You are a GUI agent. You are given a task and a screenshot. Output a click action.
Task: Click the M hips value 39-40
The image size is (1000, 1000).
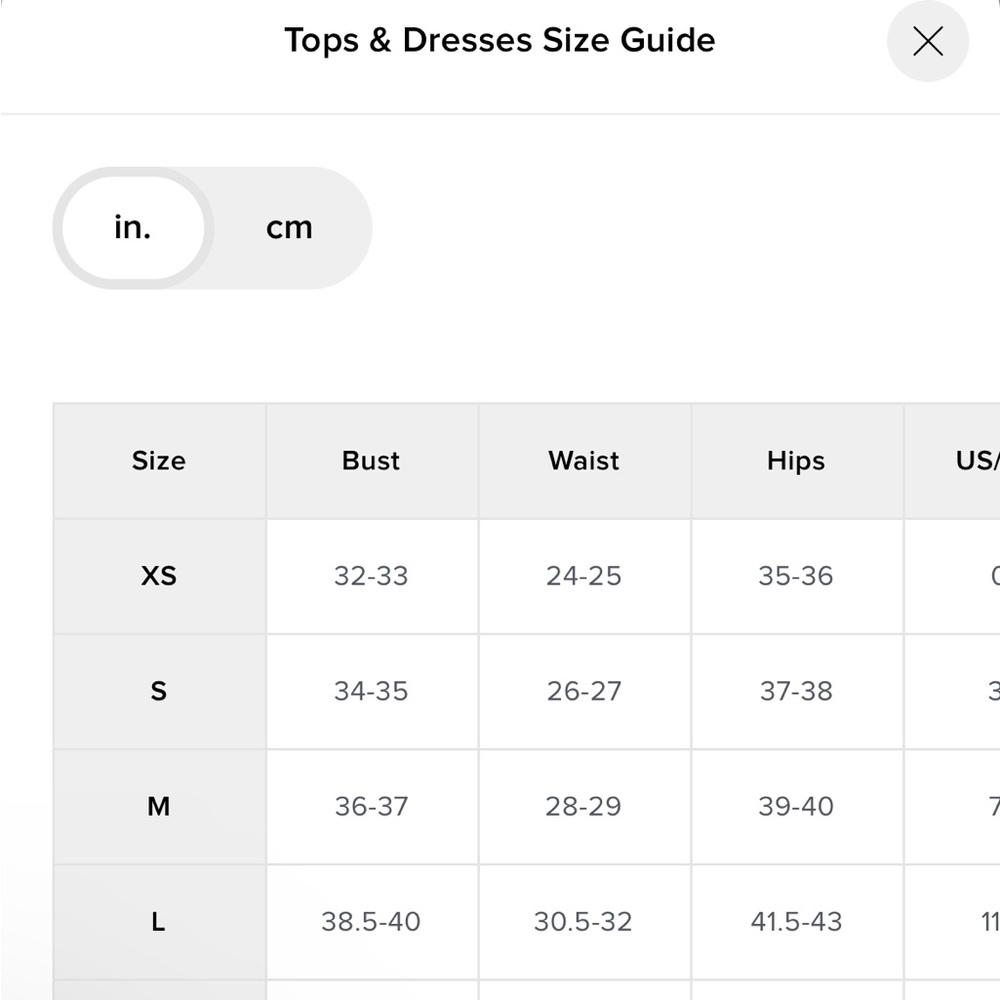796,807
